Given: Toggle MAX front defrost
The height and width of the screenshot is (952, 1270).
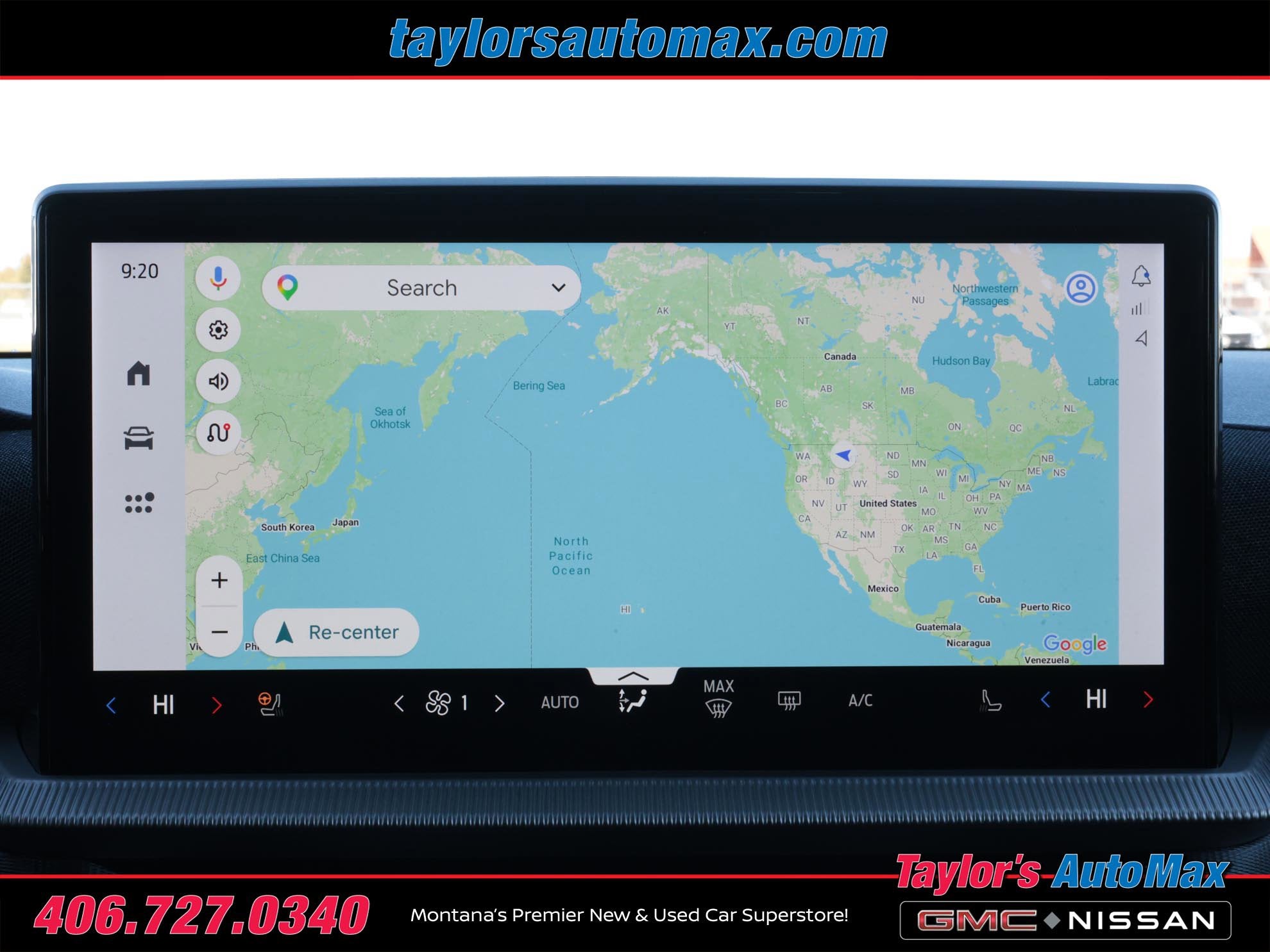Looking at the screenshot, I should [718, 698].
